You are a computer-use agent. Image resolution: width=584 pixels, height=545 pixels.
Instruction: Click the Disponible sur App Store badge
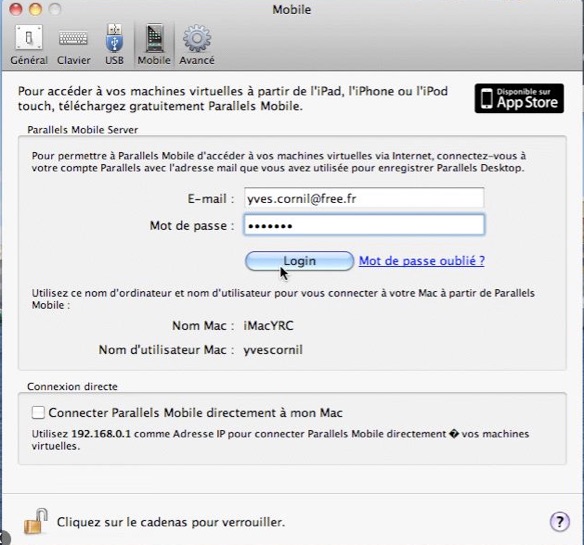[x=519, y=98]
